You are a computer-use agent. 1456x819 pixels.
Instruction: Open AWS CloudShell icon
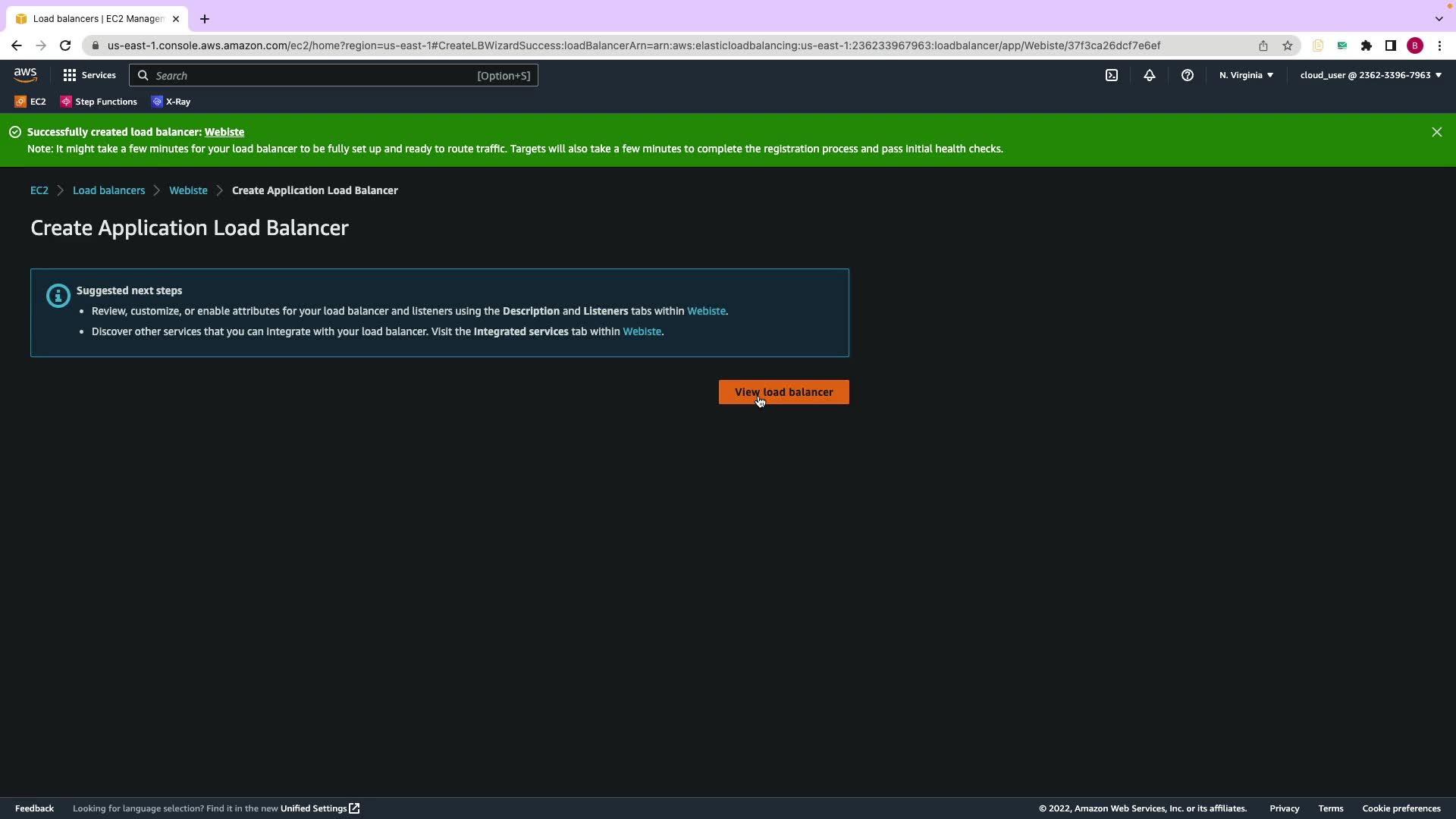pos(1112,75)
